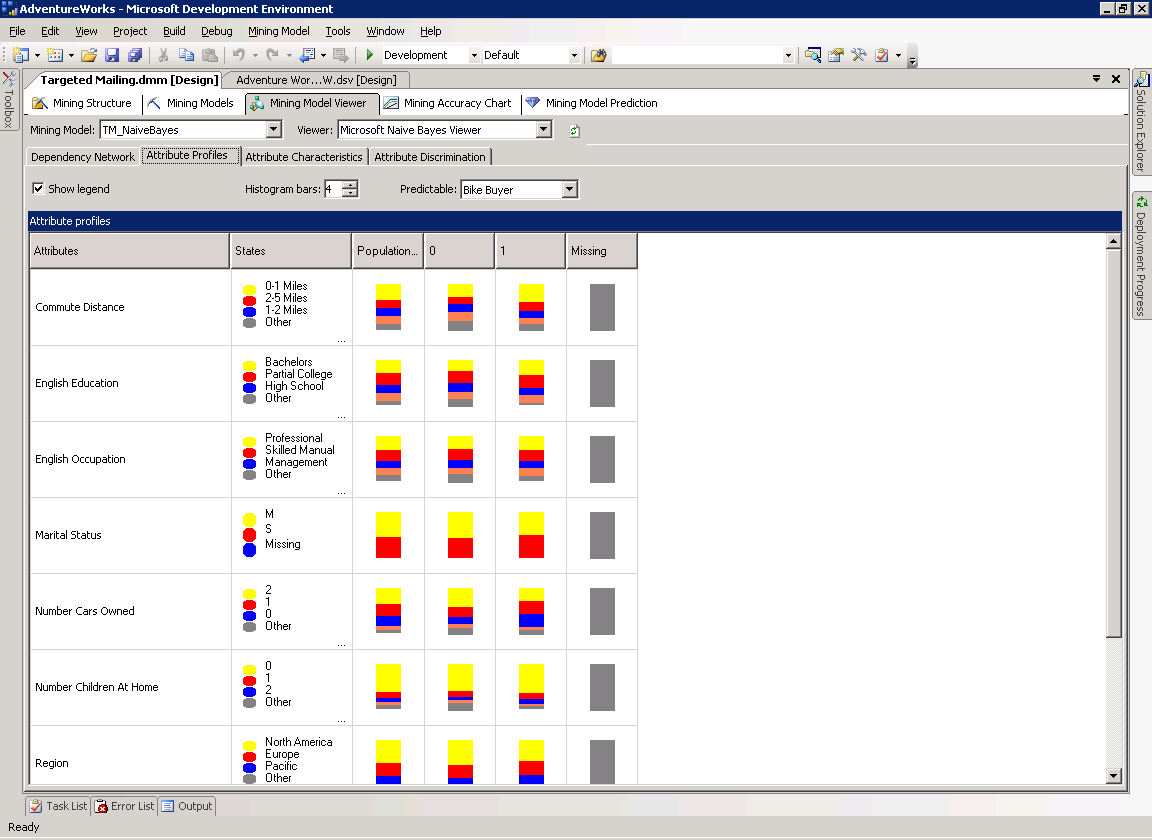Switch to the Mining Accuracy Chart tab

(447, 104)
